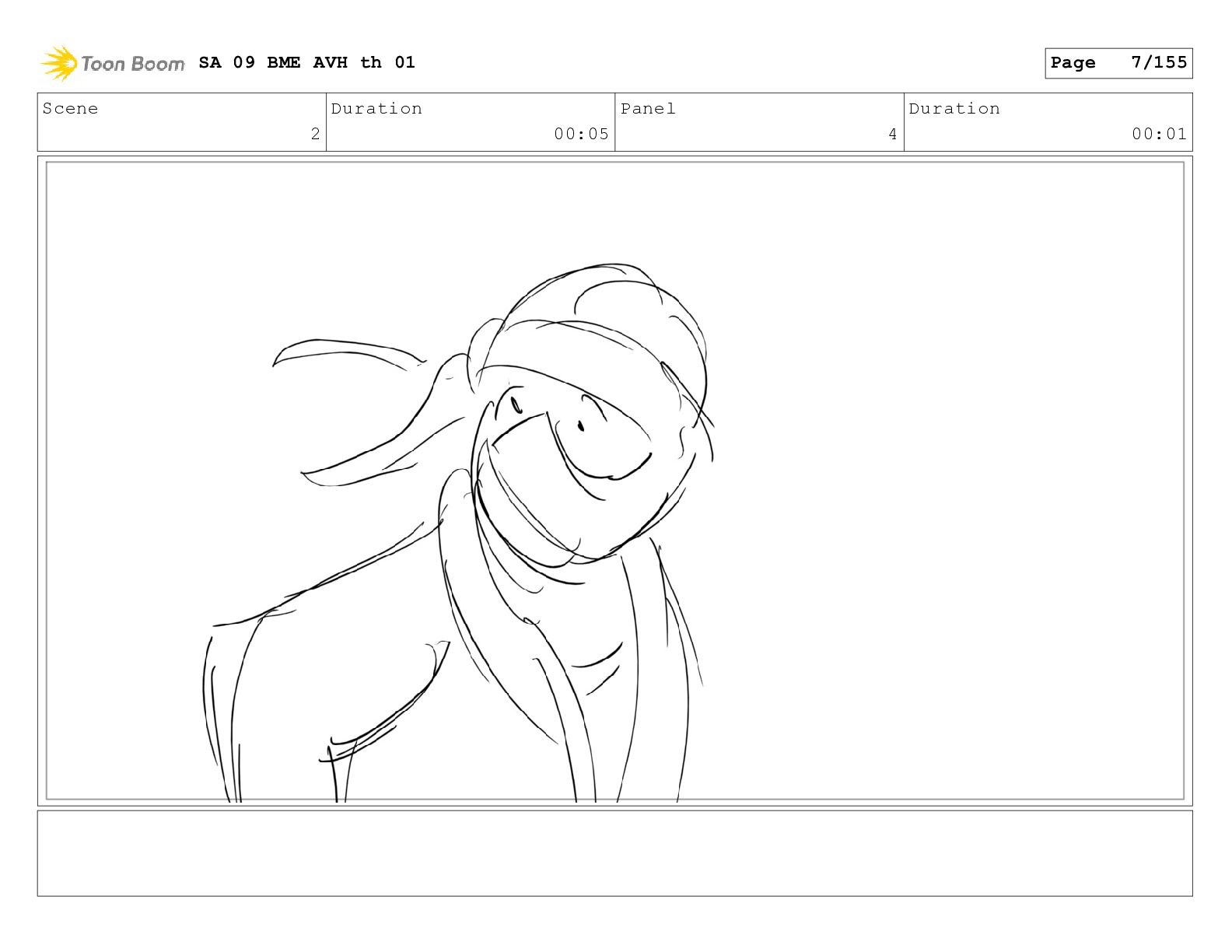Click the panel 'Duration' label
The width and height of the screenshot is (1232, 952).
coord(954,109)
